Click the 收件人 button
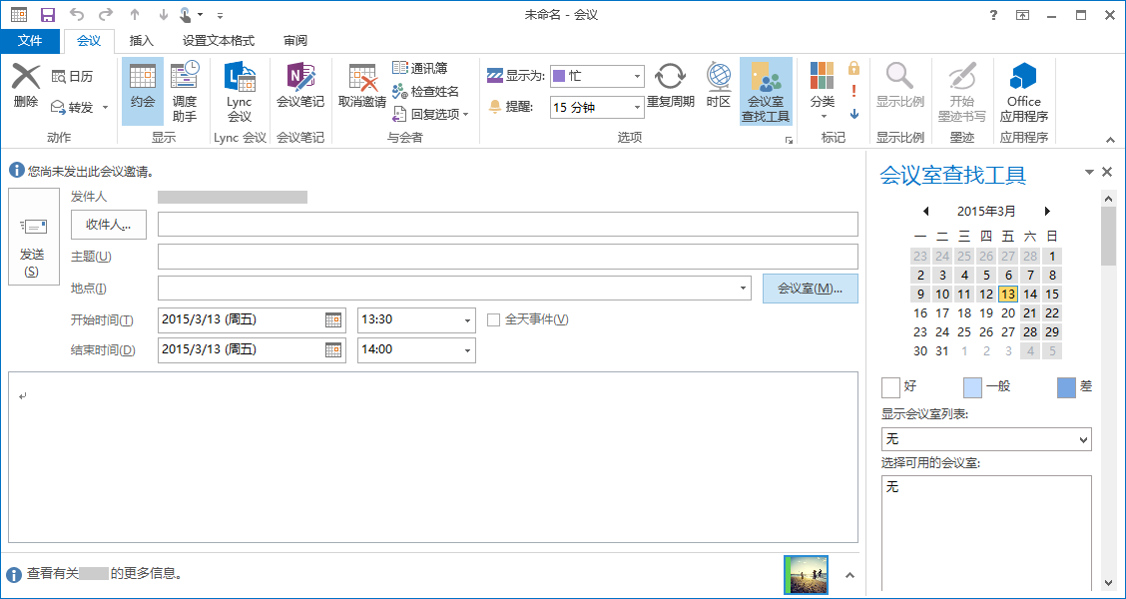This screenshot has width=1126, height=599. [109, 225]
